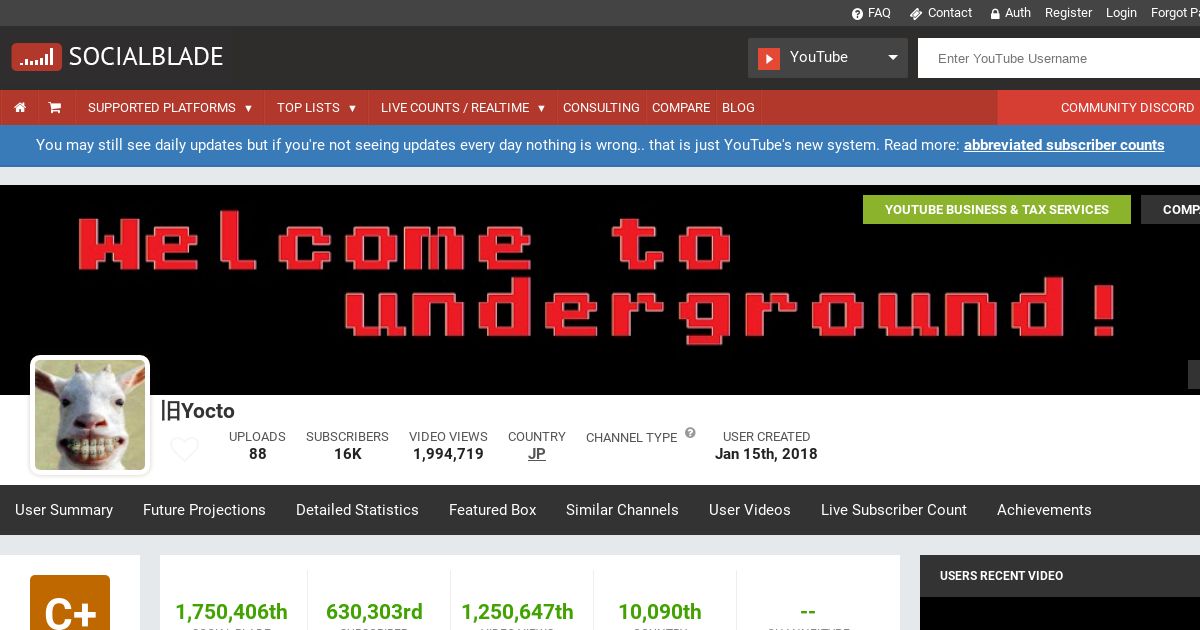
Task: Open Consulting menu item
Action: (601, 108)
